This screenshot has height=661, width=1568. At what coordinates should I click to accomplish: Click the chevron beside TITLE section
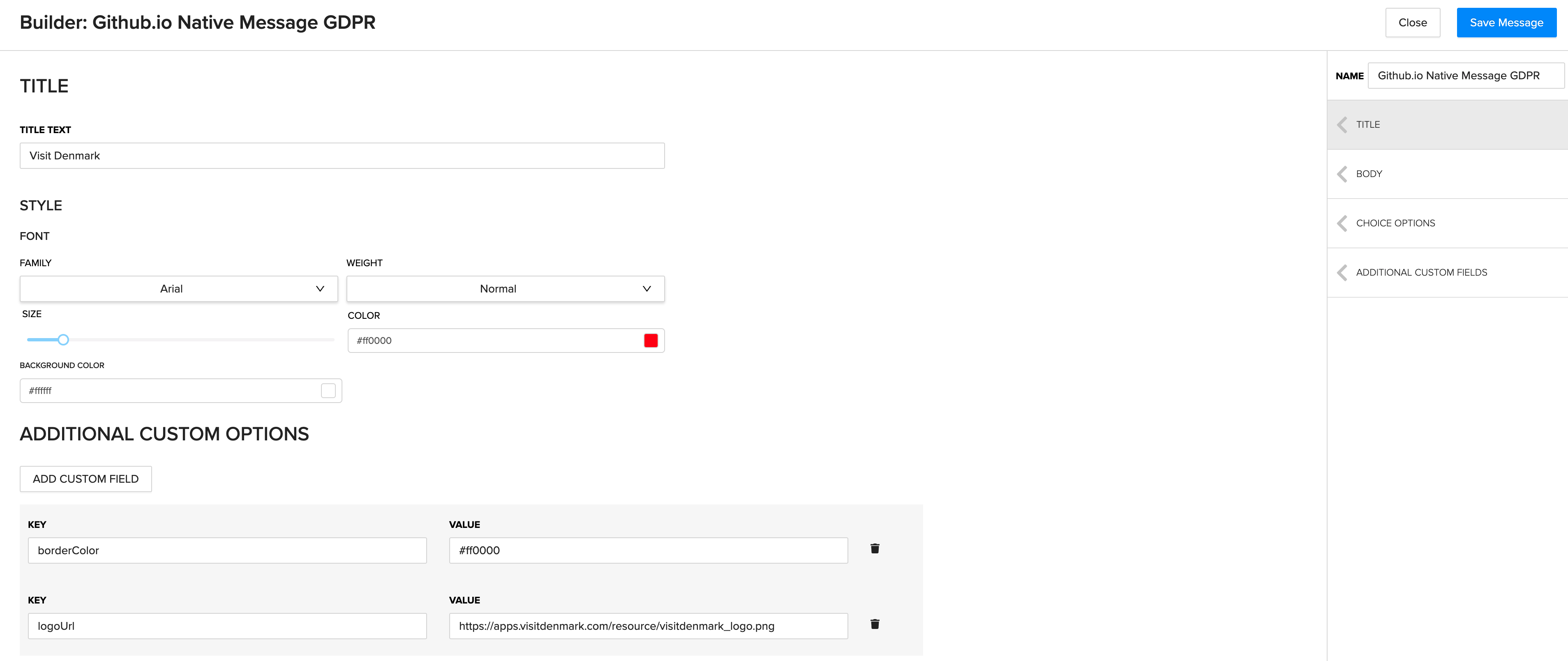1342,124
